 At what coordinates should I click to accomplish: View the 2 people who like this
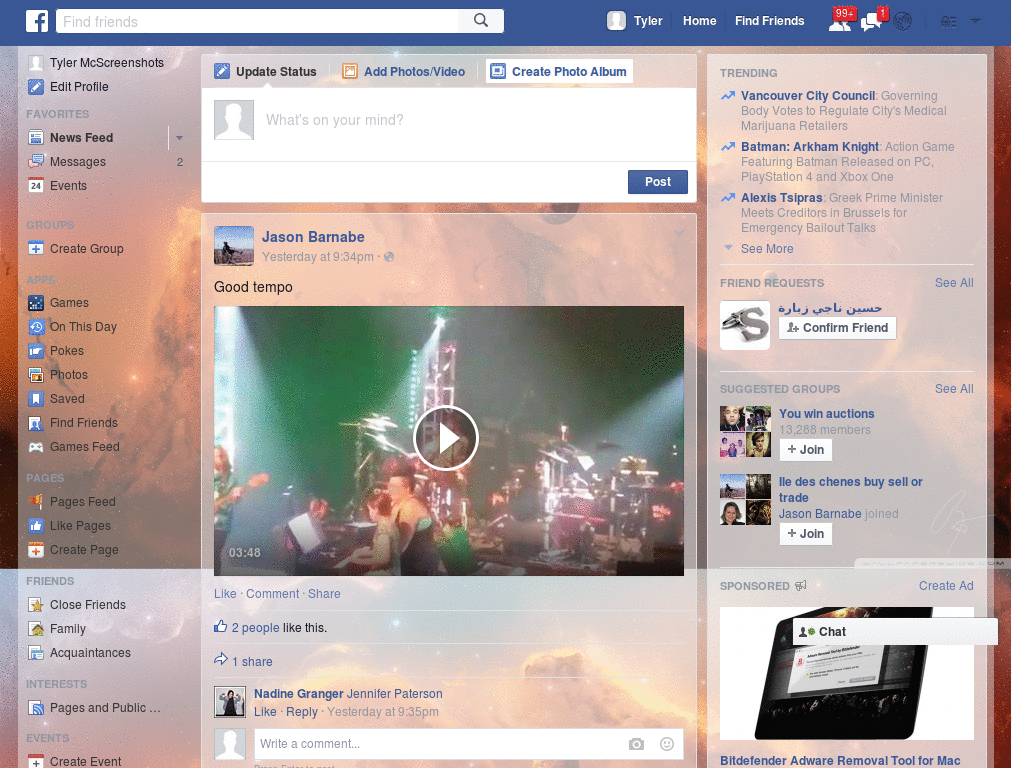click(255, 628)
